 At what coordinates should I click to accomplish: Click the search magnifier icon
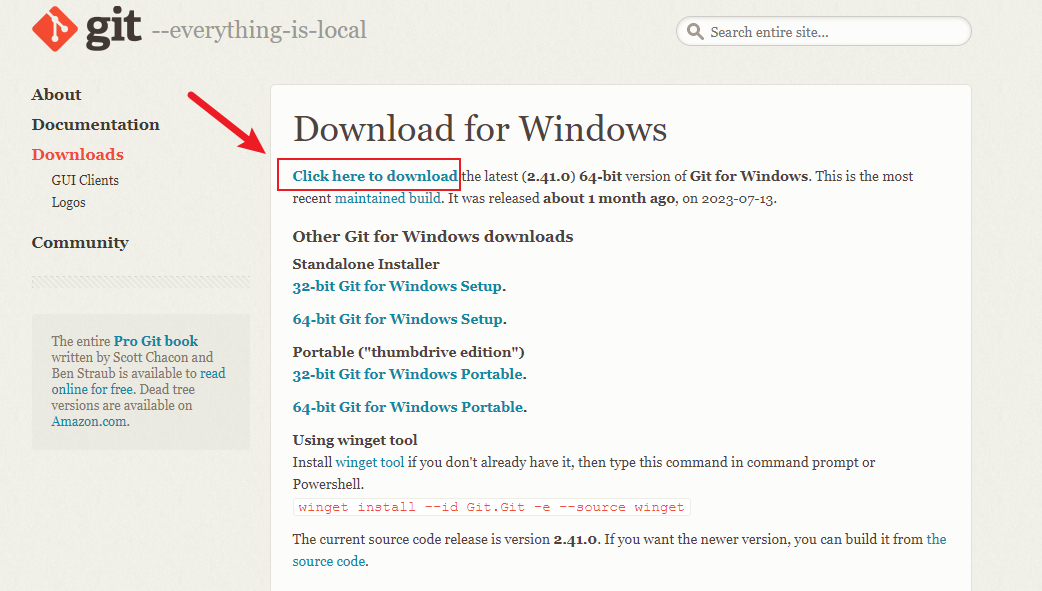tap(695, 31)
